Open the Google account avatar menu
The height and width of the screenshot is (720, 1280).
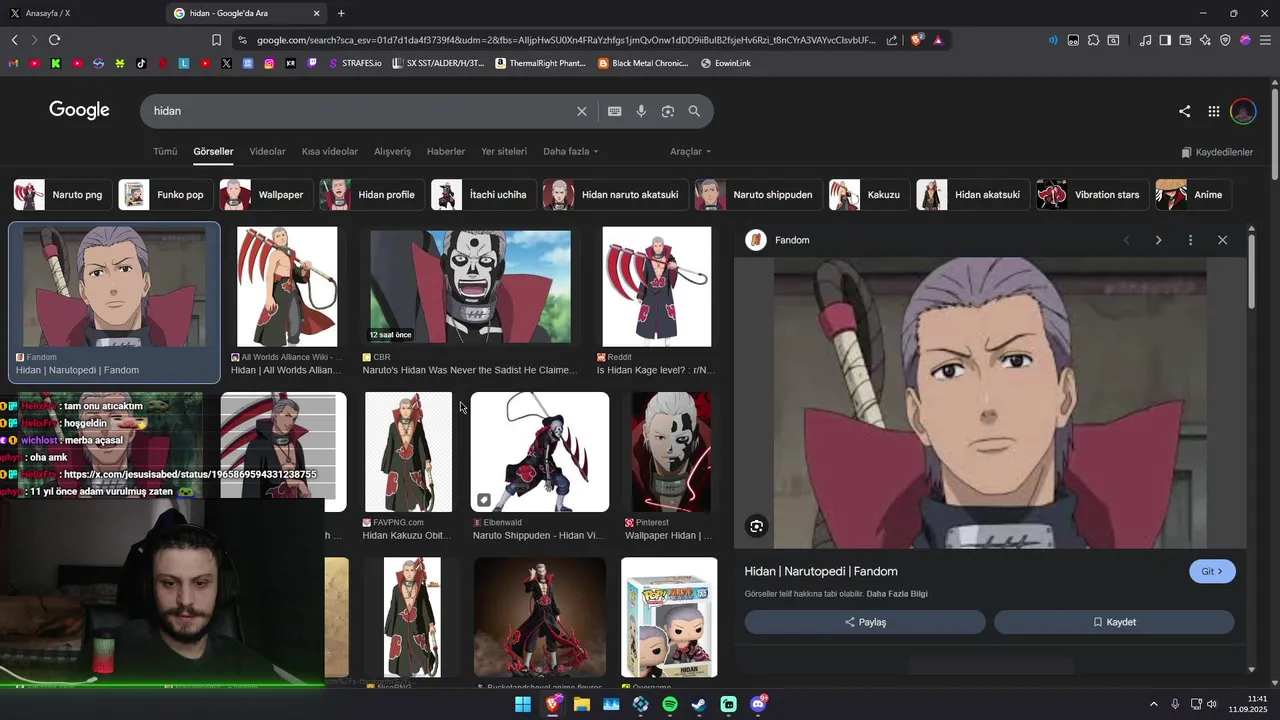(x=1243, y=111)
